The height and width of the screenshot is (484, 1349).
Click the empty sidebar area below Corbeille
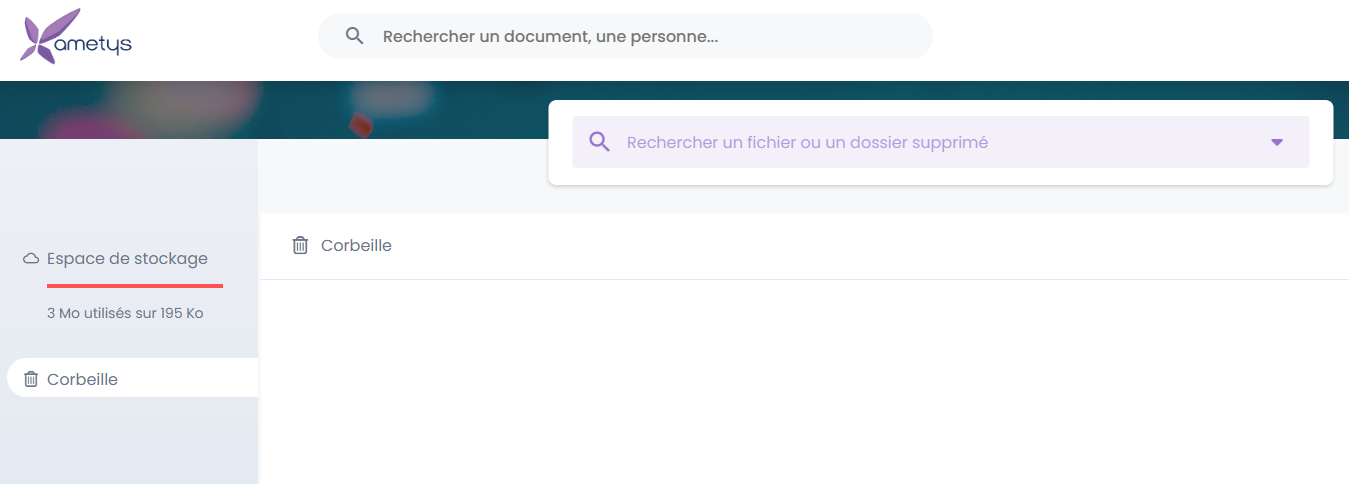(128, 445)
